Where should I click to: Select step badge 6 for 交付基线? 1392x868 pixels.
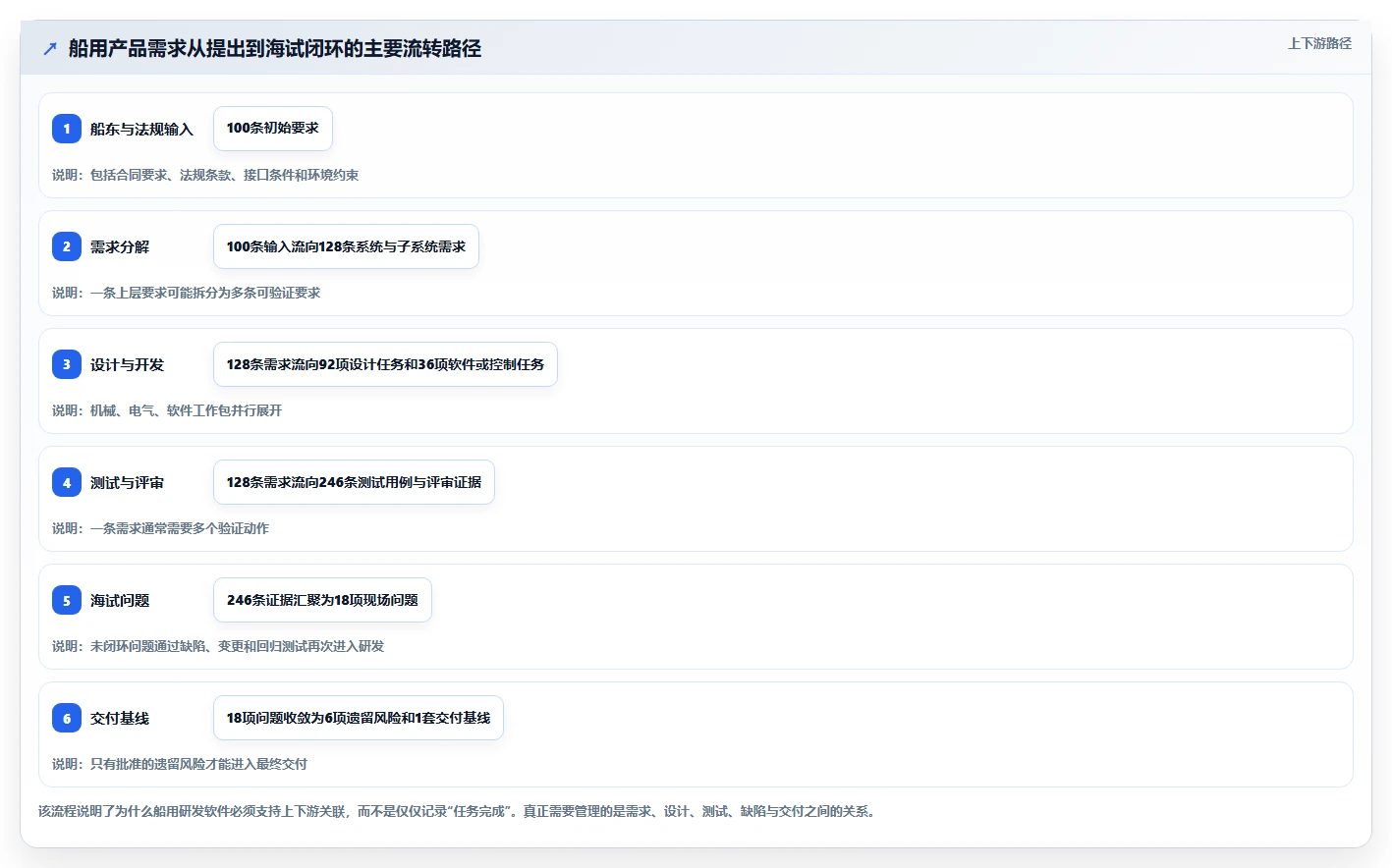point(67,718)
